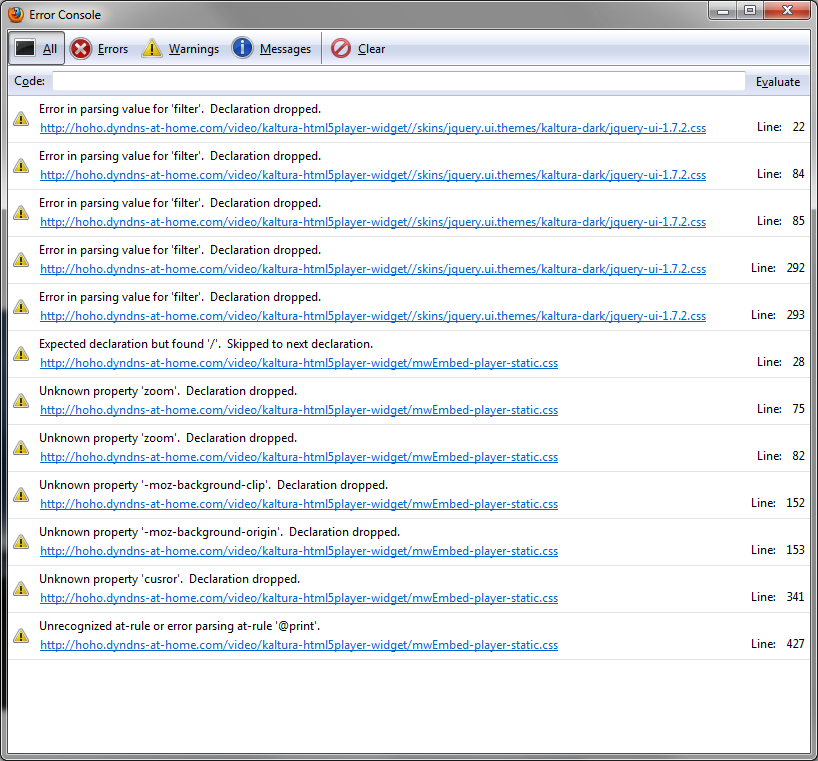Click warning icon for the Line 84 entry

tap(21, 165)
